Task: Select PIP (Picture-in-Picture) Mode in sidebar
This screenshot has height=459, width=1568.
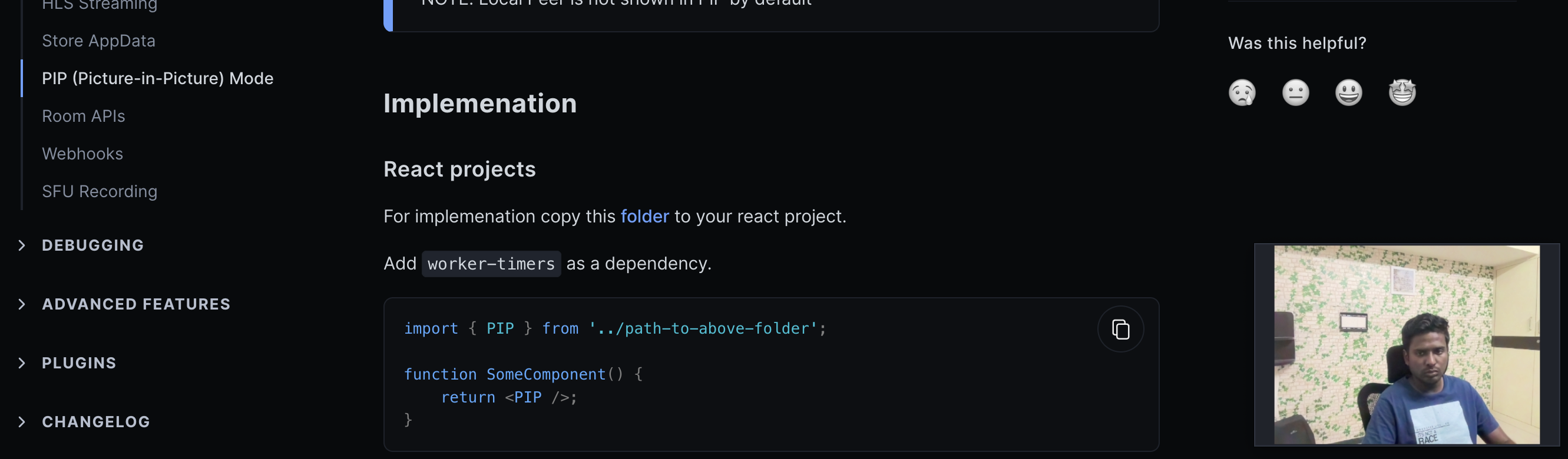Action: 158,78
